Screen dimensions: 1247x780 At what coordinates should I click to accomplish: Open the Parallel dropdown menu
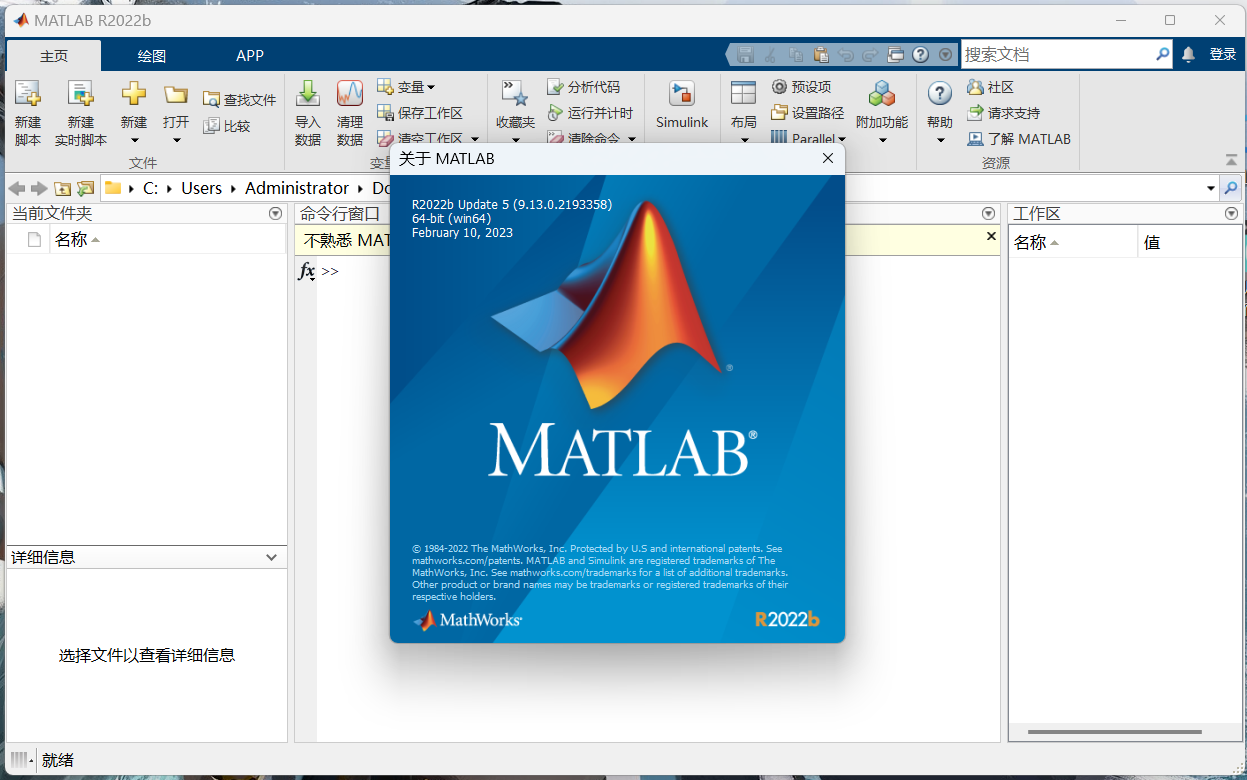pyautogui.click(x=809, y=139)
